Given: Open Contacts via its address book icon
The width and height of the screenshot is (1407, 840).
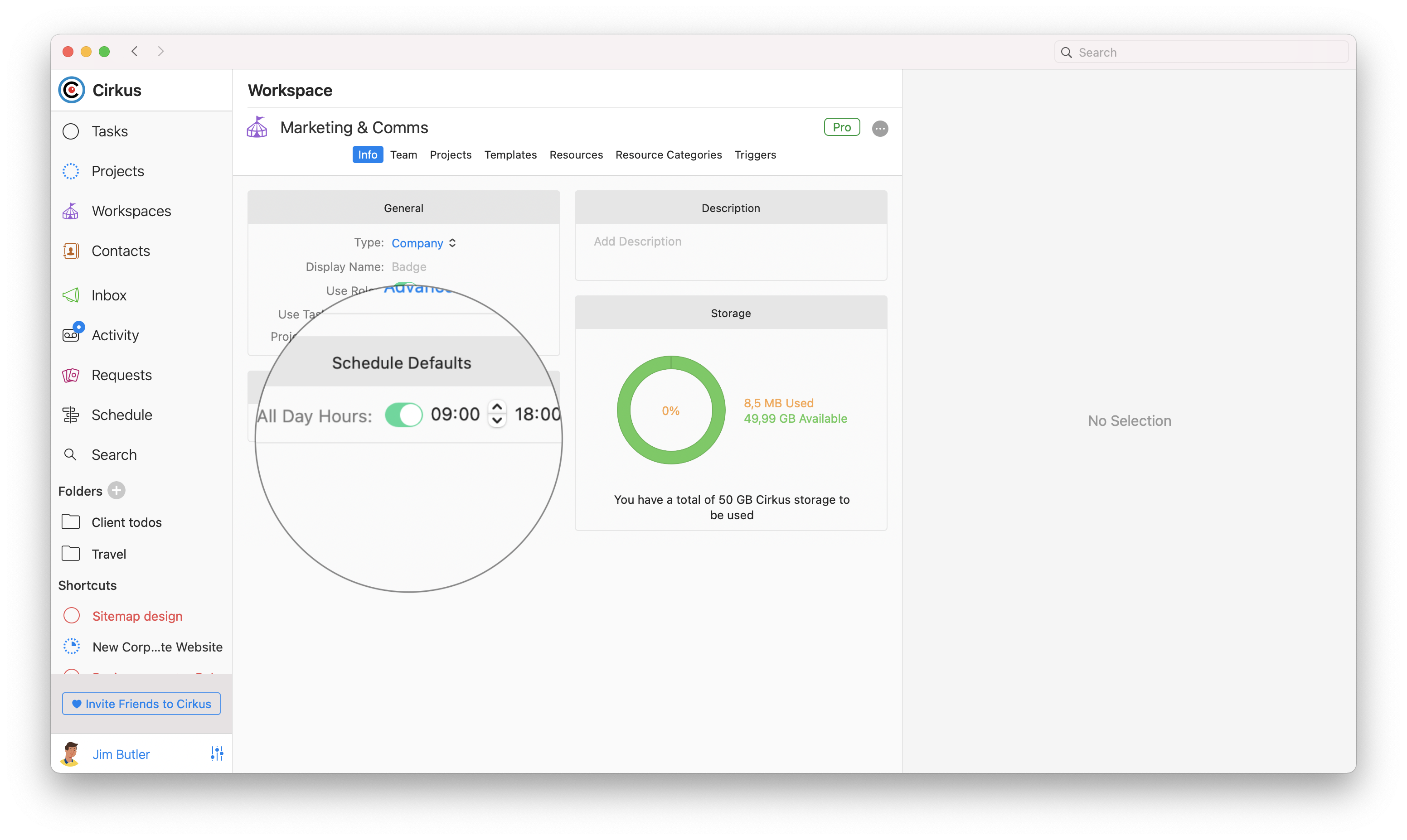Looking at the screenshot, I should [71, 251].
